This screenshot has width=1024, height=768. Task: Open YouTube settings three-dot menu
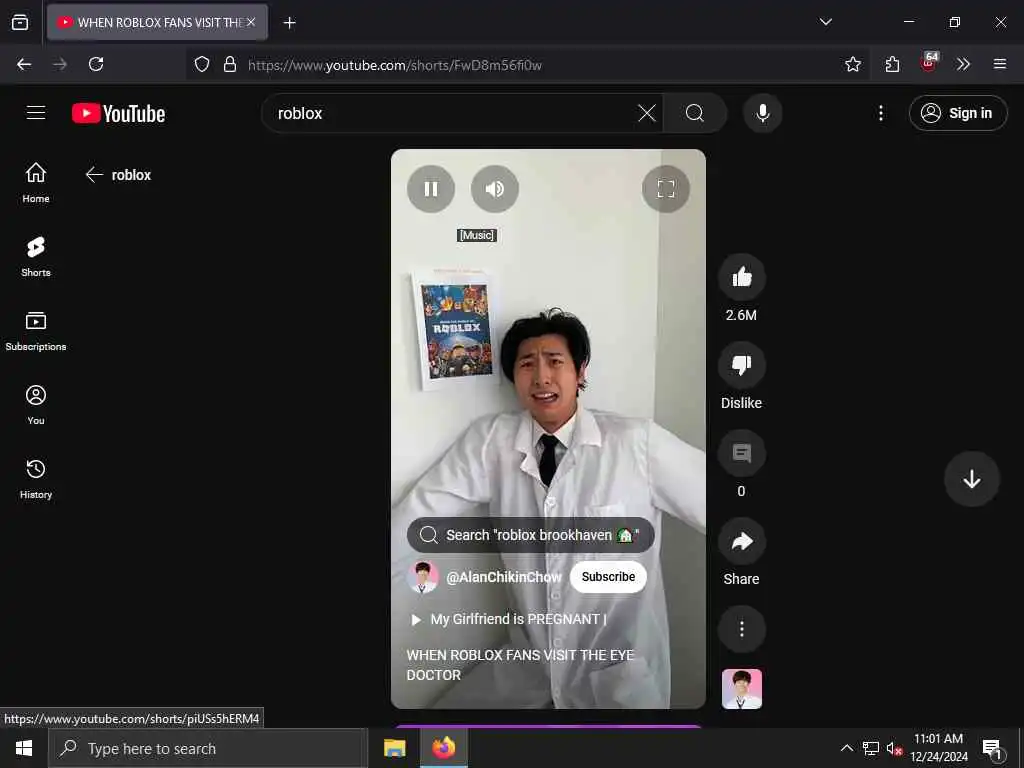coord(880,113)
